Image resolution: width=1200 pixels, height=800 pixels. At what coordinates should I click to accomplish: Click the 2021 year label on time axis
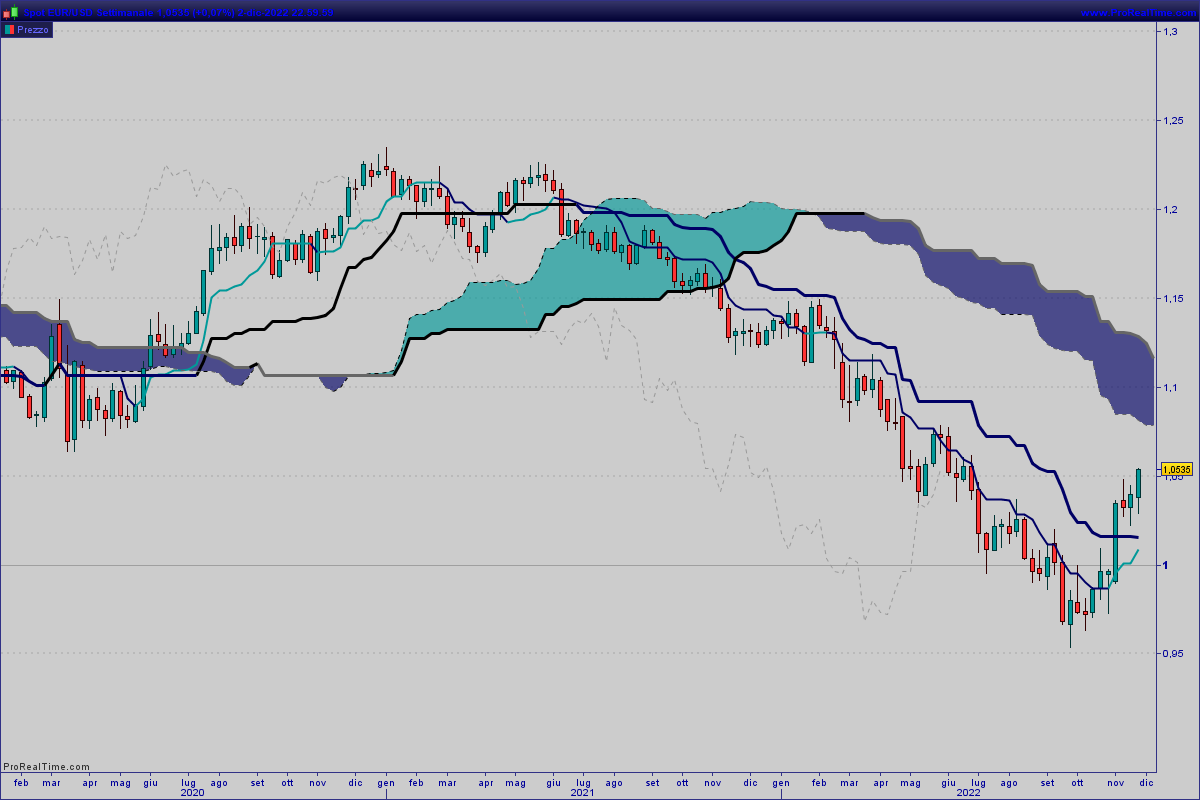pyautogui.click(x=583, y=792)
